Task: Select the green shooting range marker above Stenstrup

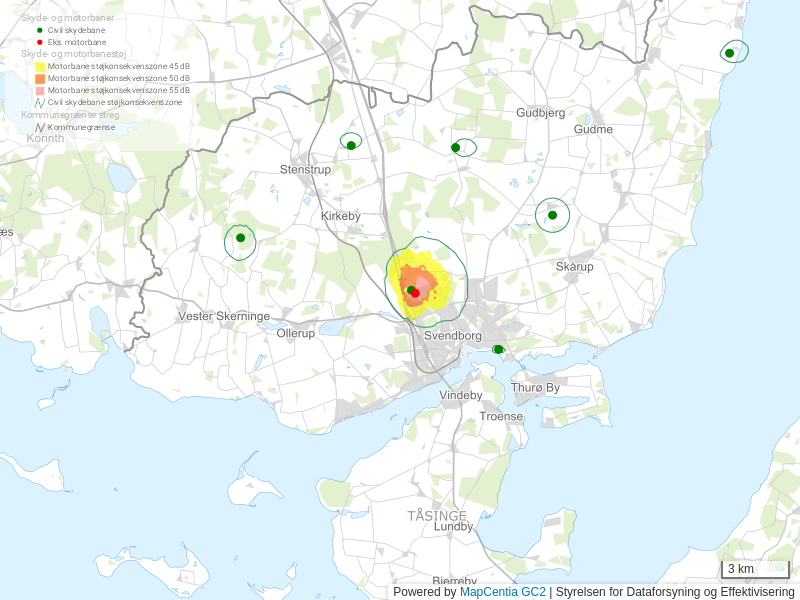Action: [351, 145]
